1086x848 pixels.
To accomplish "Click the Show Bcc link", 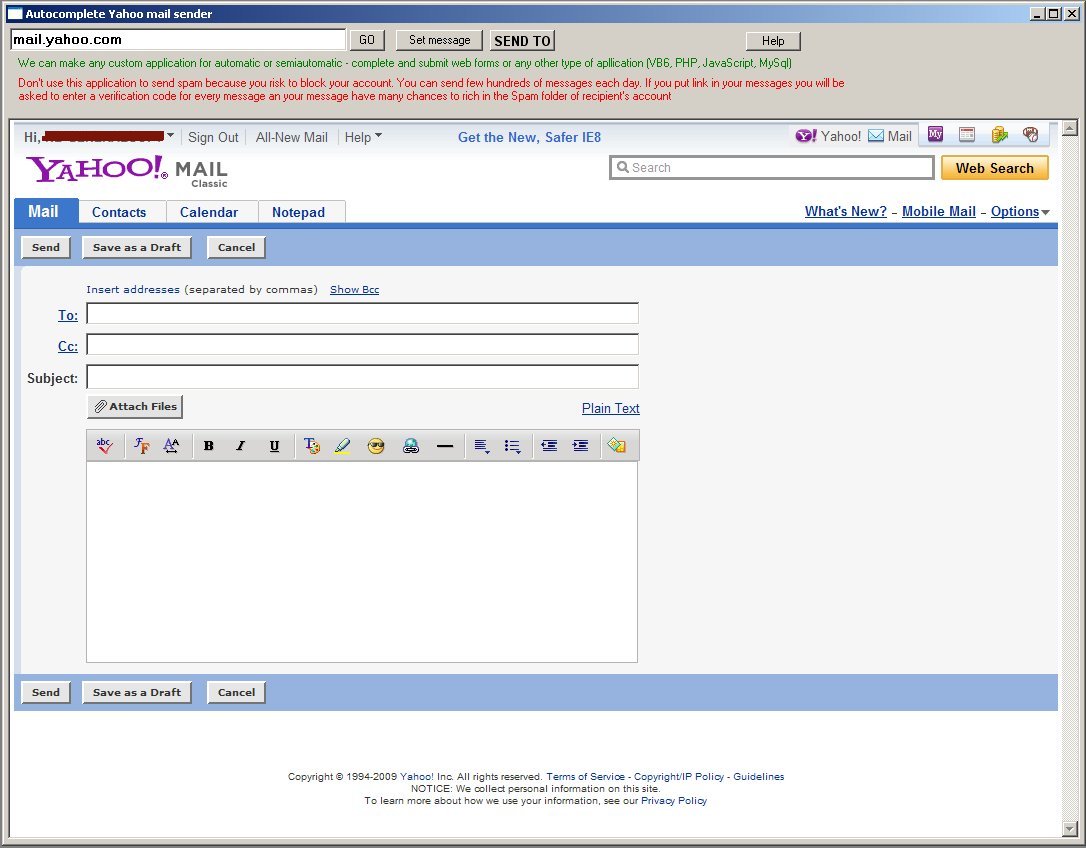I will click(354, 290).
